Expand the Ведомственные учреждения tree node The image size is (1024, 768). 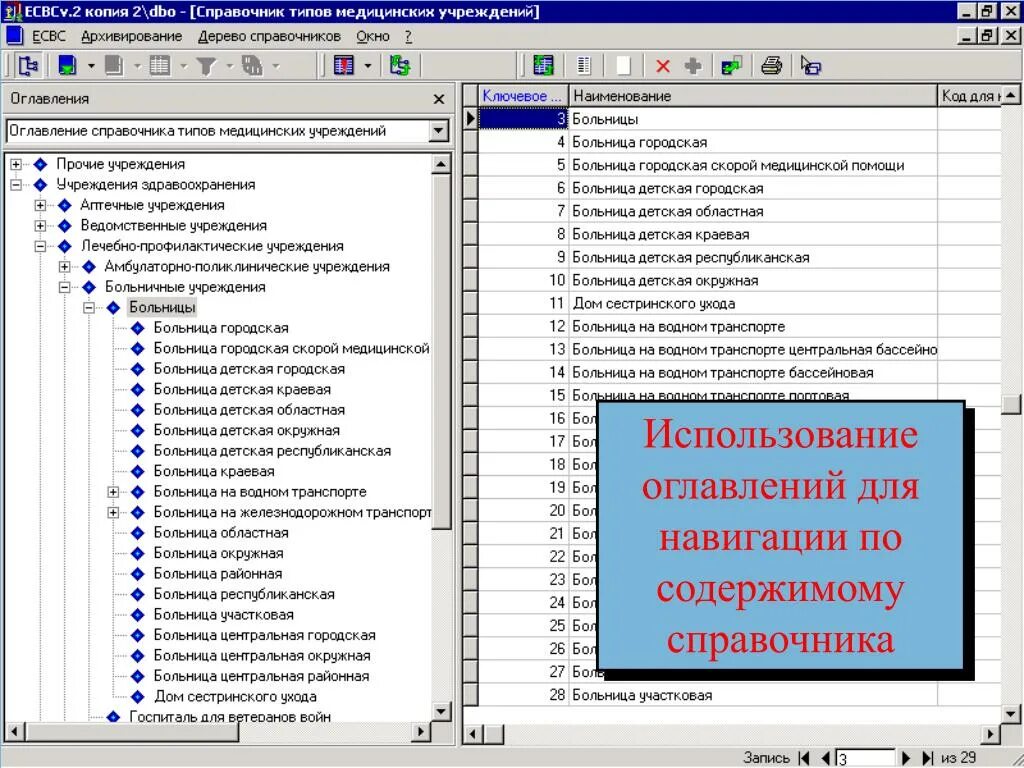40,226
